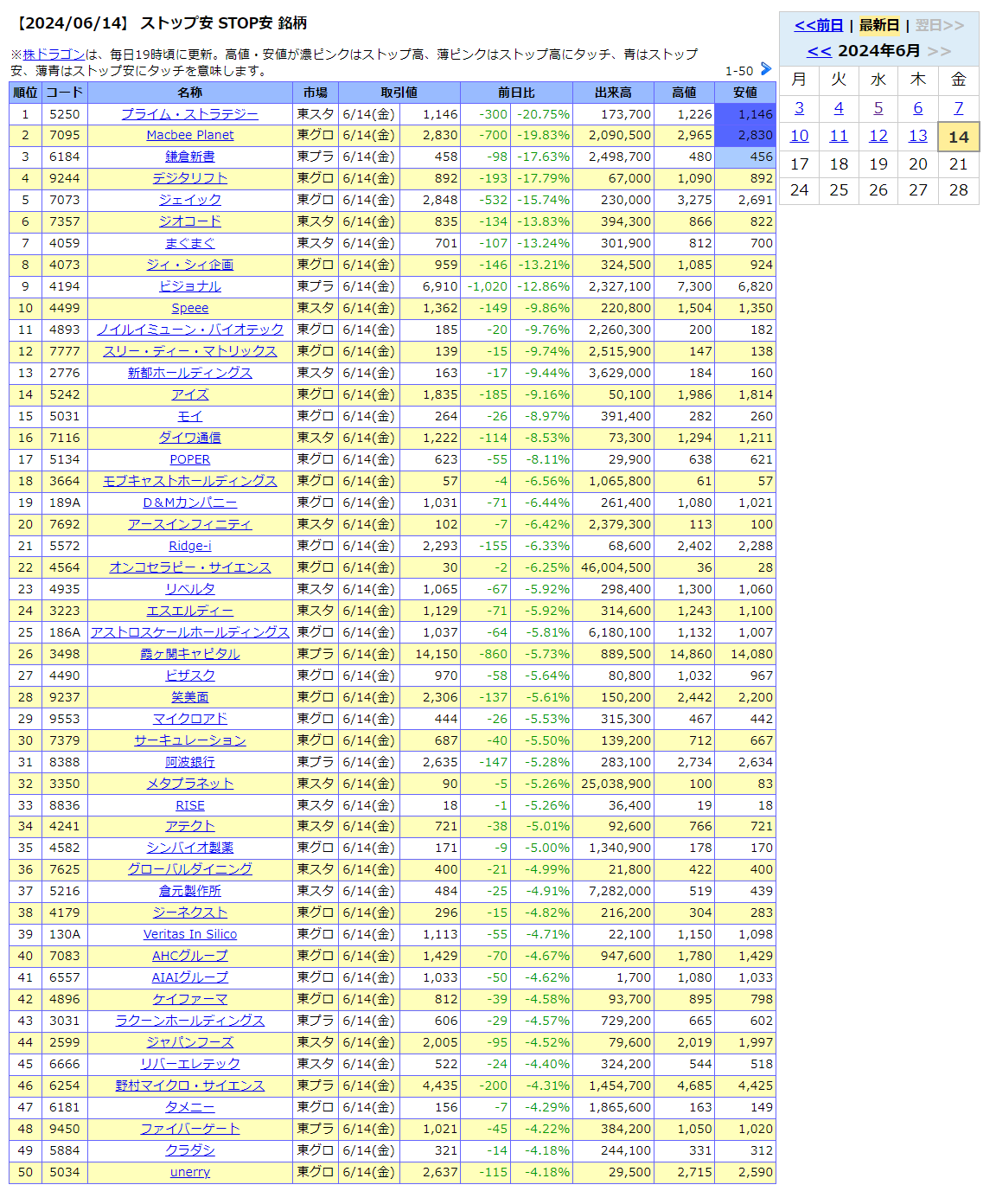Jump to previous month with << beside 2024年6月
Image resolution: width=996 pixels, height=1204 pixels.
[819, 51]
